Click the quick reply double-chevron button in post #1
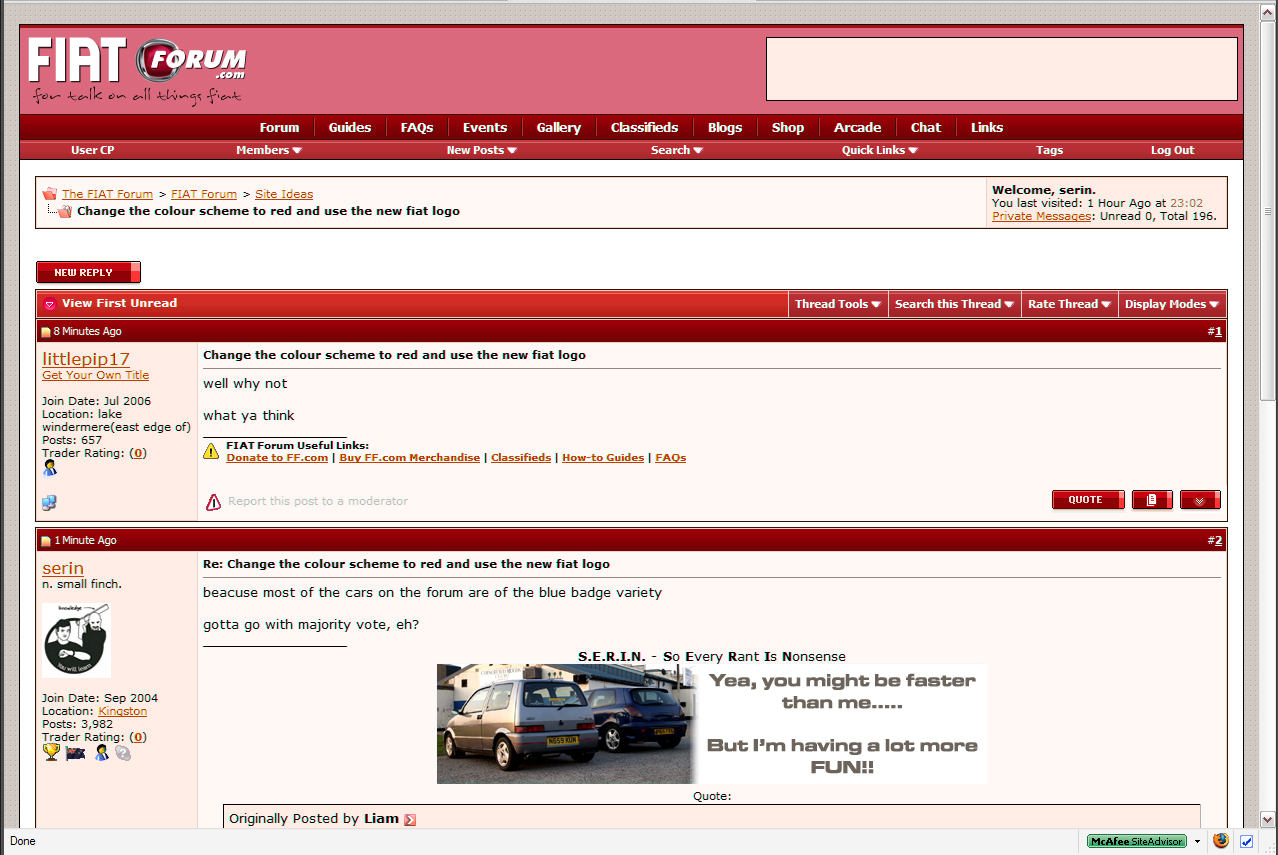Viewport: 1278px width, 855px height. 1200,500
